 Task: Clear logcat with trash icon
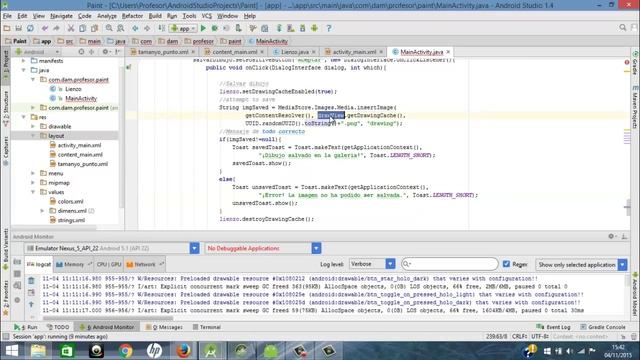point(31,280)
